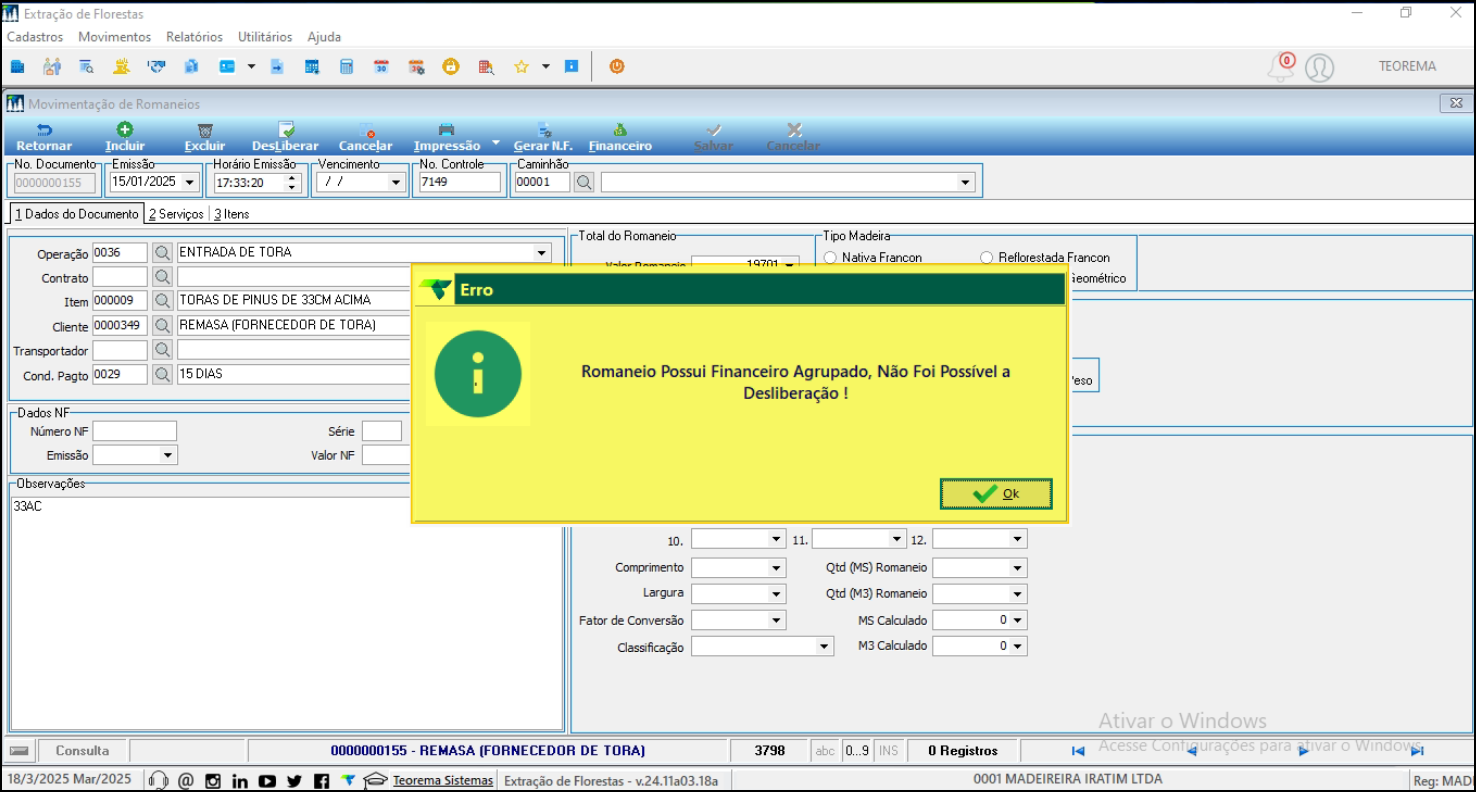
Task: Select the Nativa Francon radio button
Action: pos(830,257)
